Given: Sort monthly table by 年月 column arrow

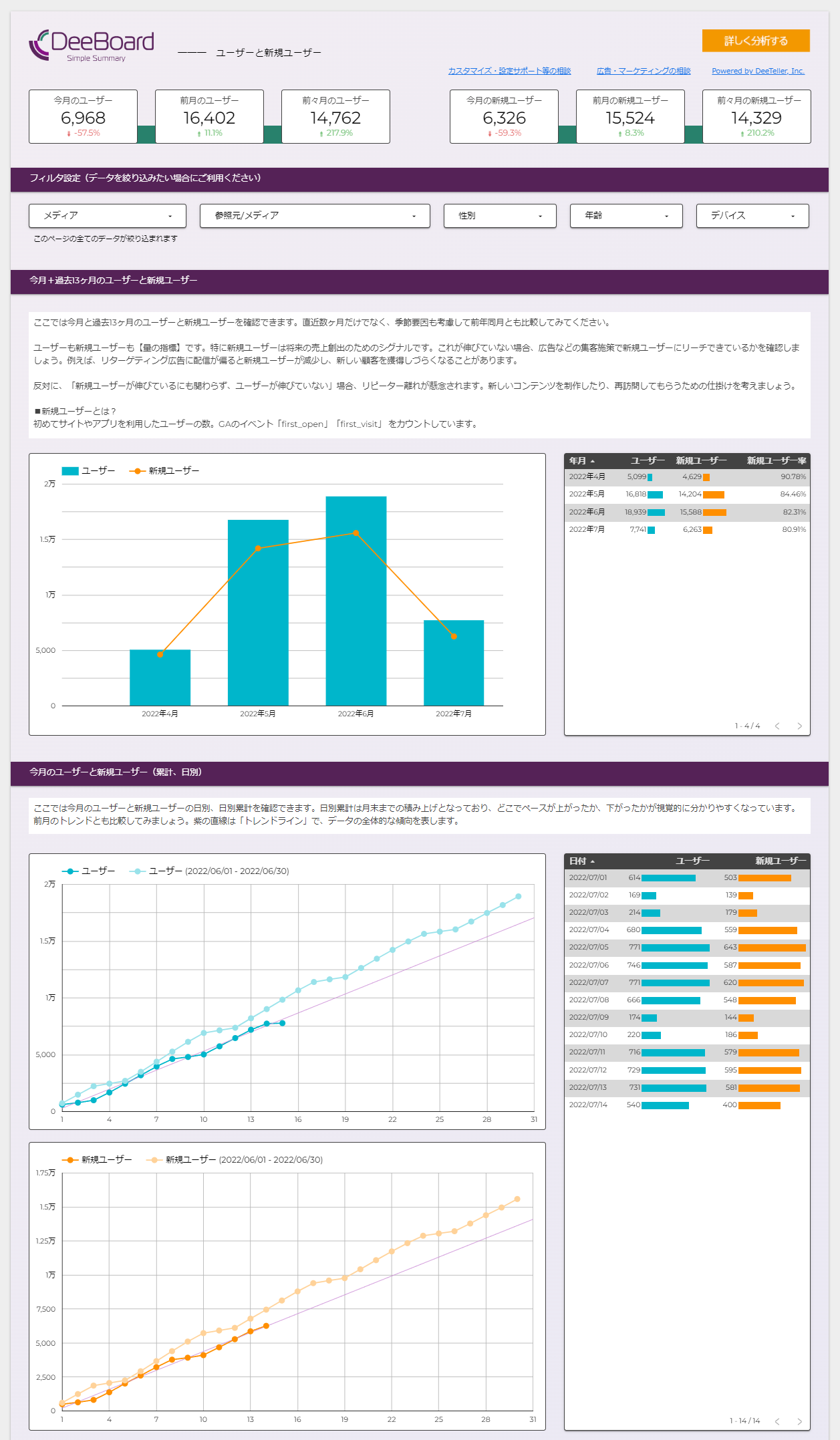Looking at the screenshot, I should pyautogui.click(x=592, y=461).
